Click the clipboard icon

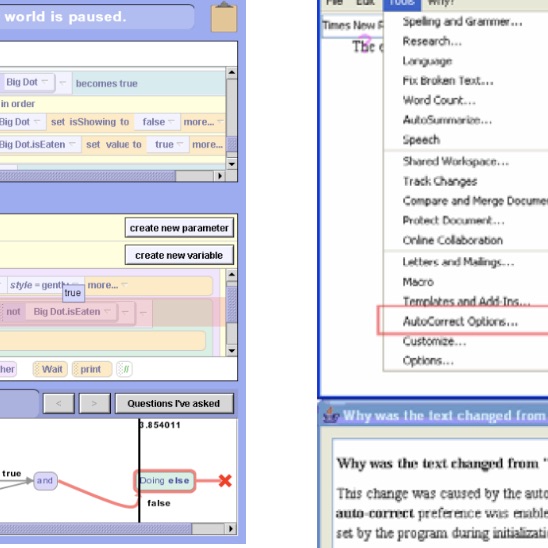pos(224,17)
